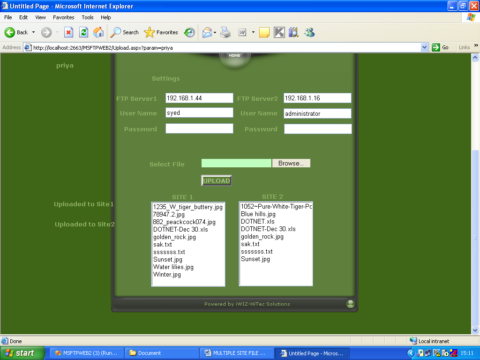480x360 pixels.
Task: Select 1235_W_tiger_buttery.jpg in Site 1 list
Action: tap(188, 207)
